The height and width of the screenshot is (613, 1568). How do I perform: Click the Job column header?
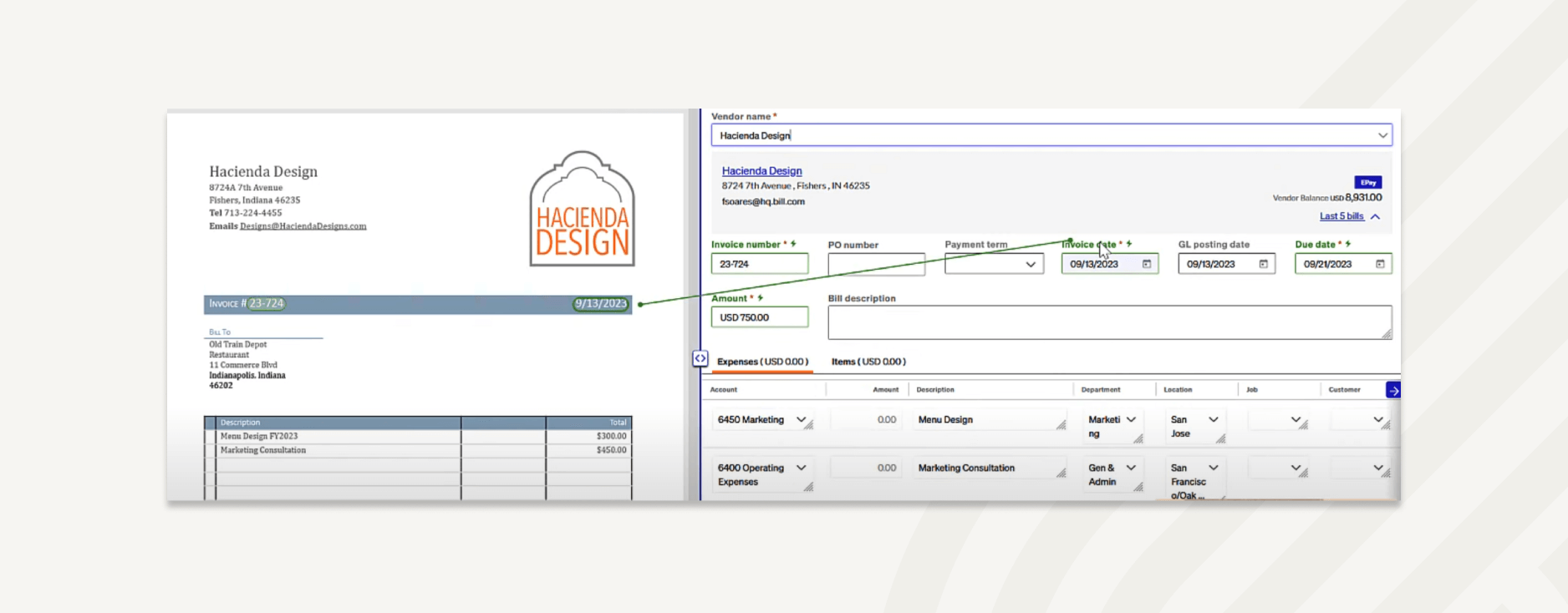(1252, 390)
